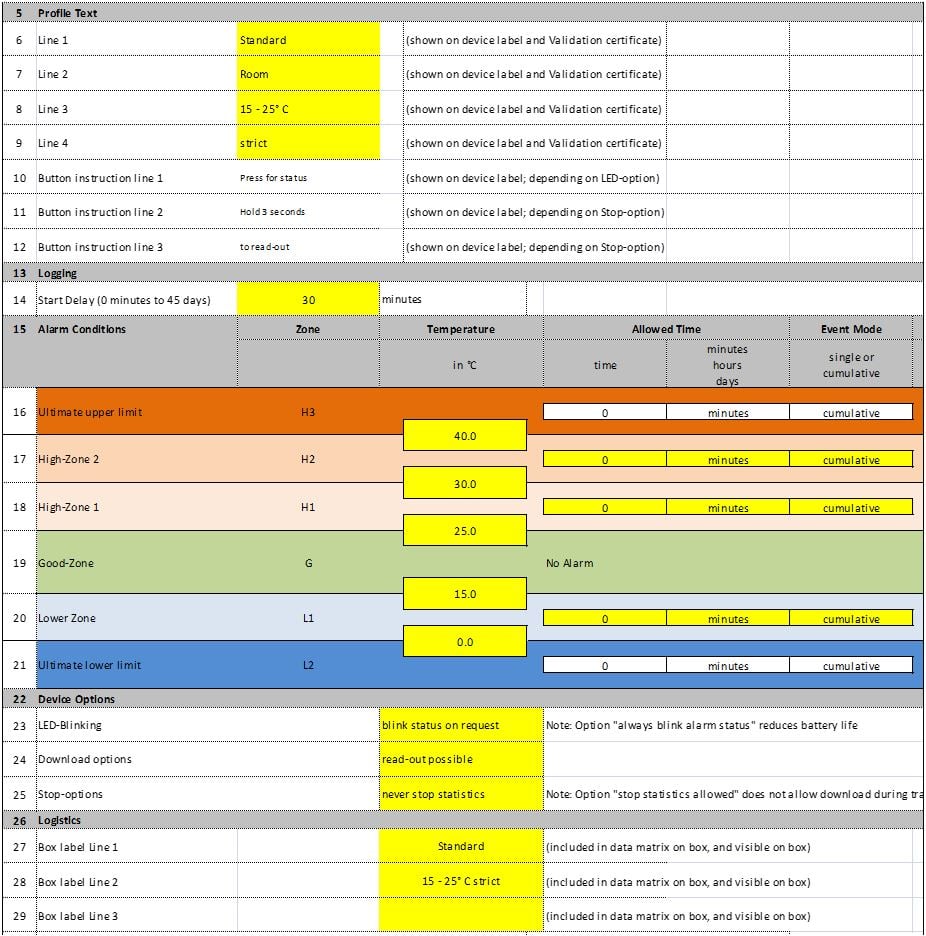The width and height of the screenshot is (926, 936).
Task: Click the 15.0 temperature threshold cell
Action: [x=465, y=594]
